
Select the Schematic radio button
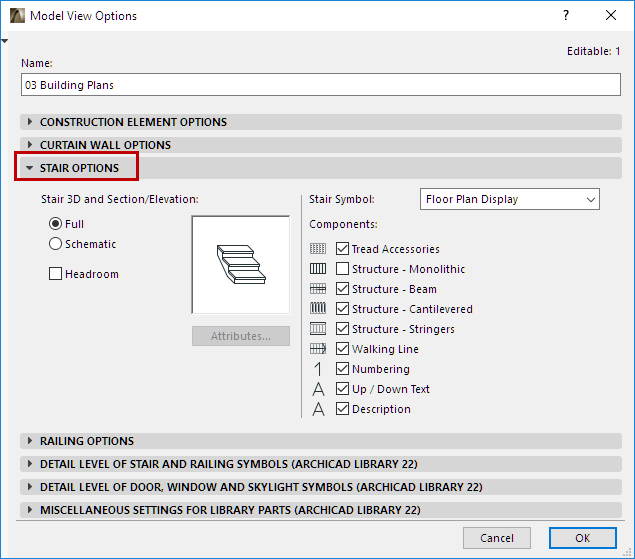(55, 244)
